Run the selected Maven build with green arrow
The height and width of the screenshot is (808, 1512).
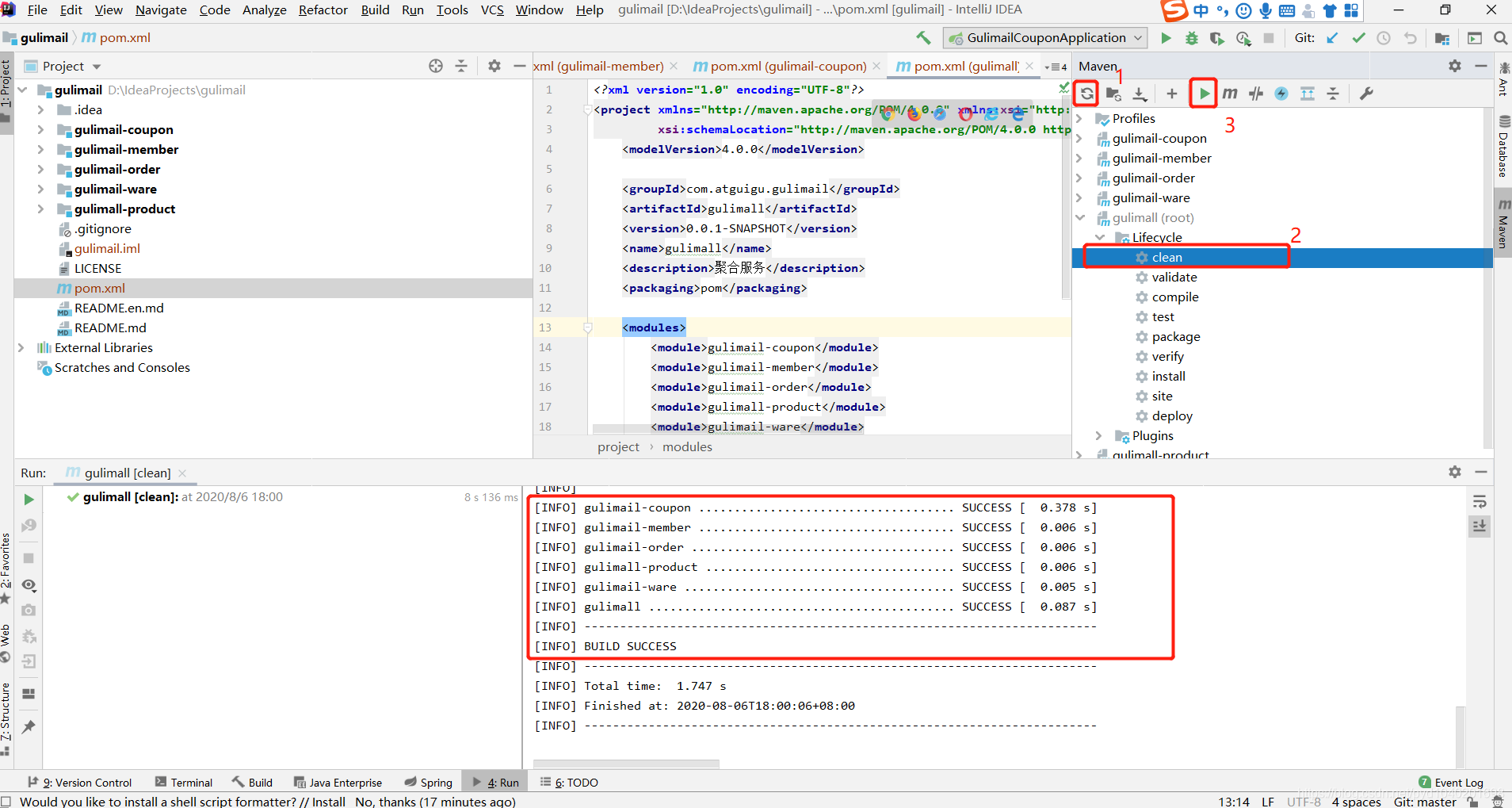[1204, 94]
